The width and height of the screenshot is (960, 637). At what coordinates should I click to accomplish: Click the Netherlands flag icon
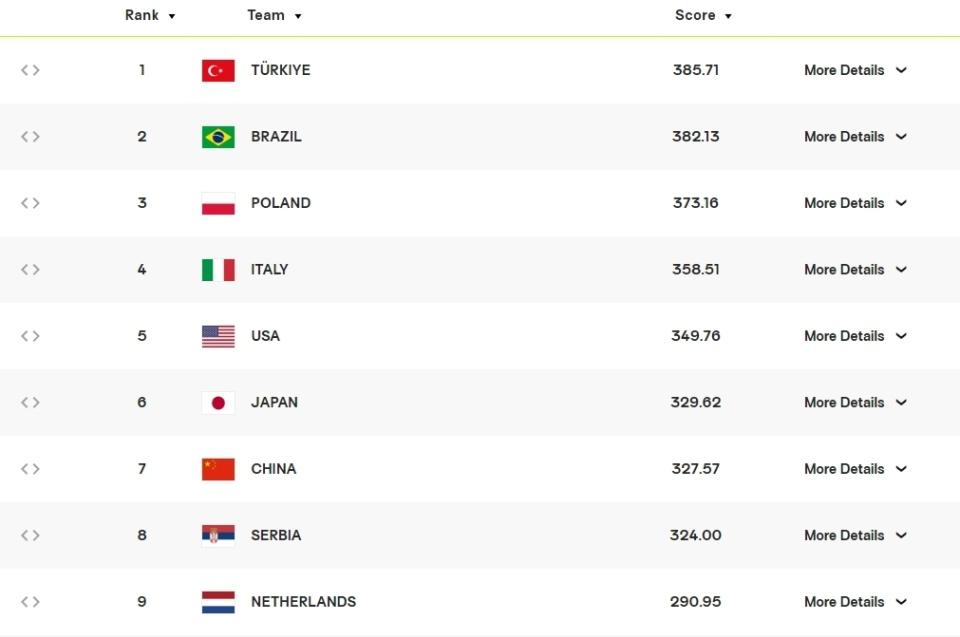[218, 602]
